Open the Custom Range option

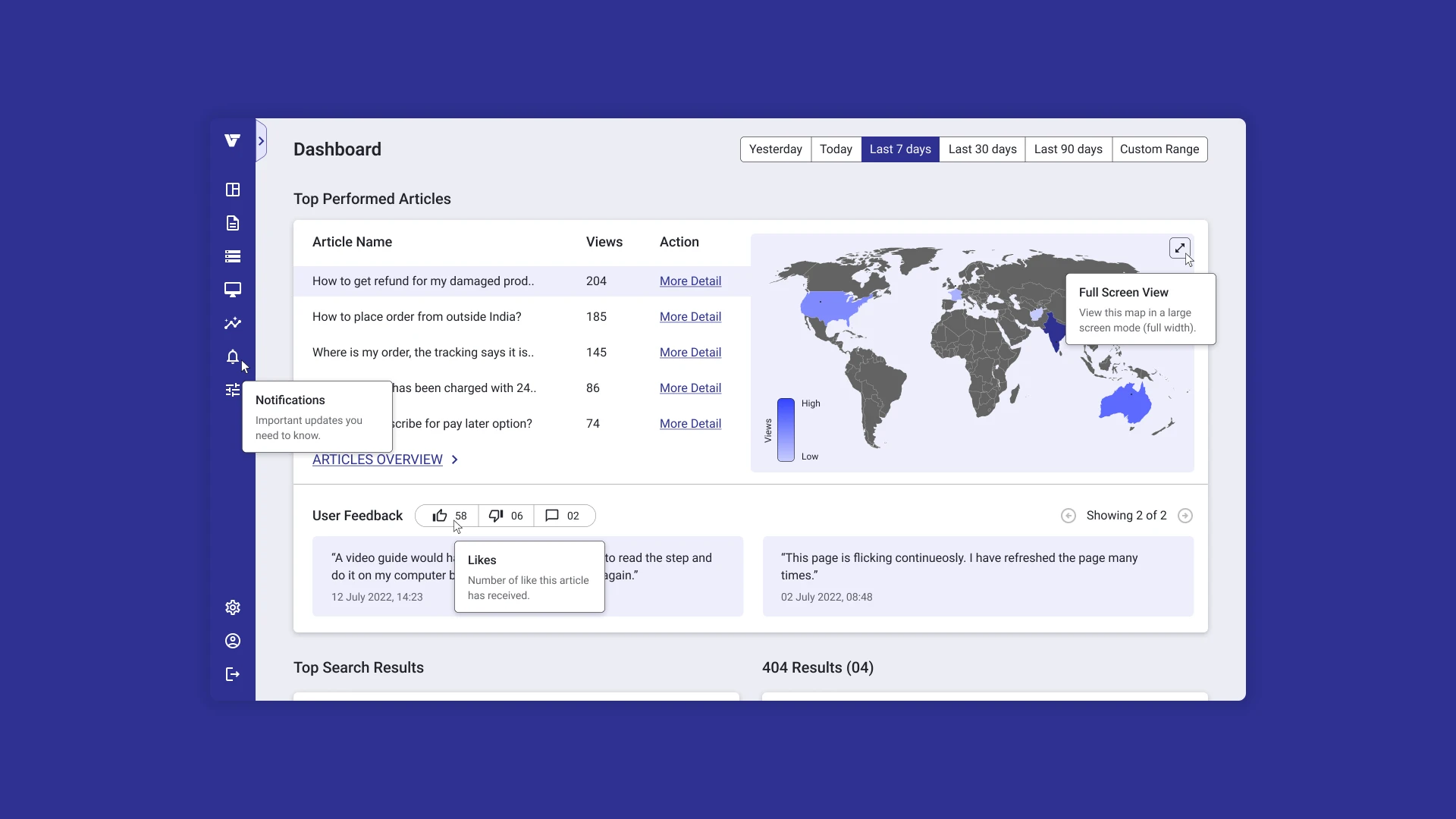pos(1159,149)
